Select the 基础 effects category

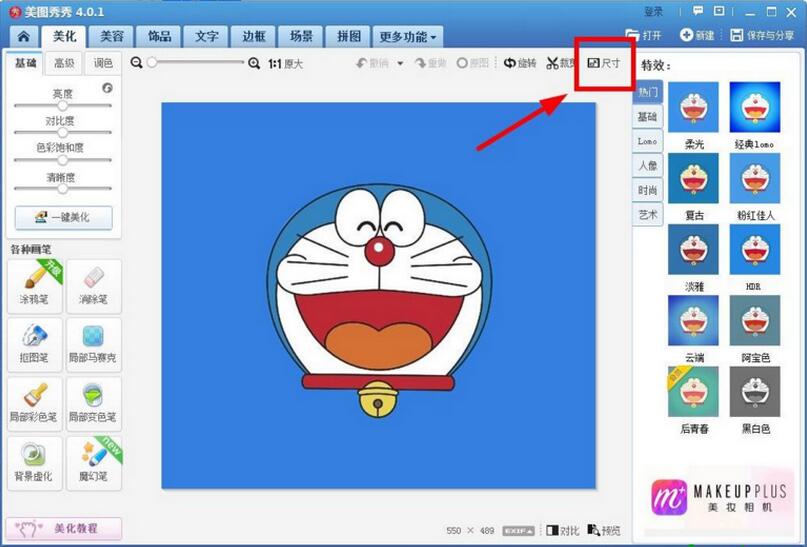(x=647, y=117)
